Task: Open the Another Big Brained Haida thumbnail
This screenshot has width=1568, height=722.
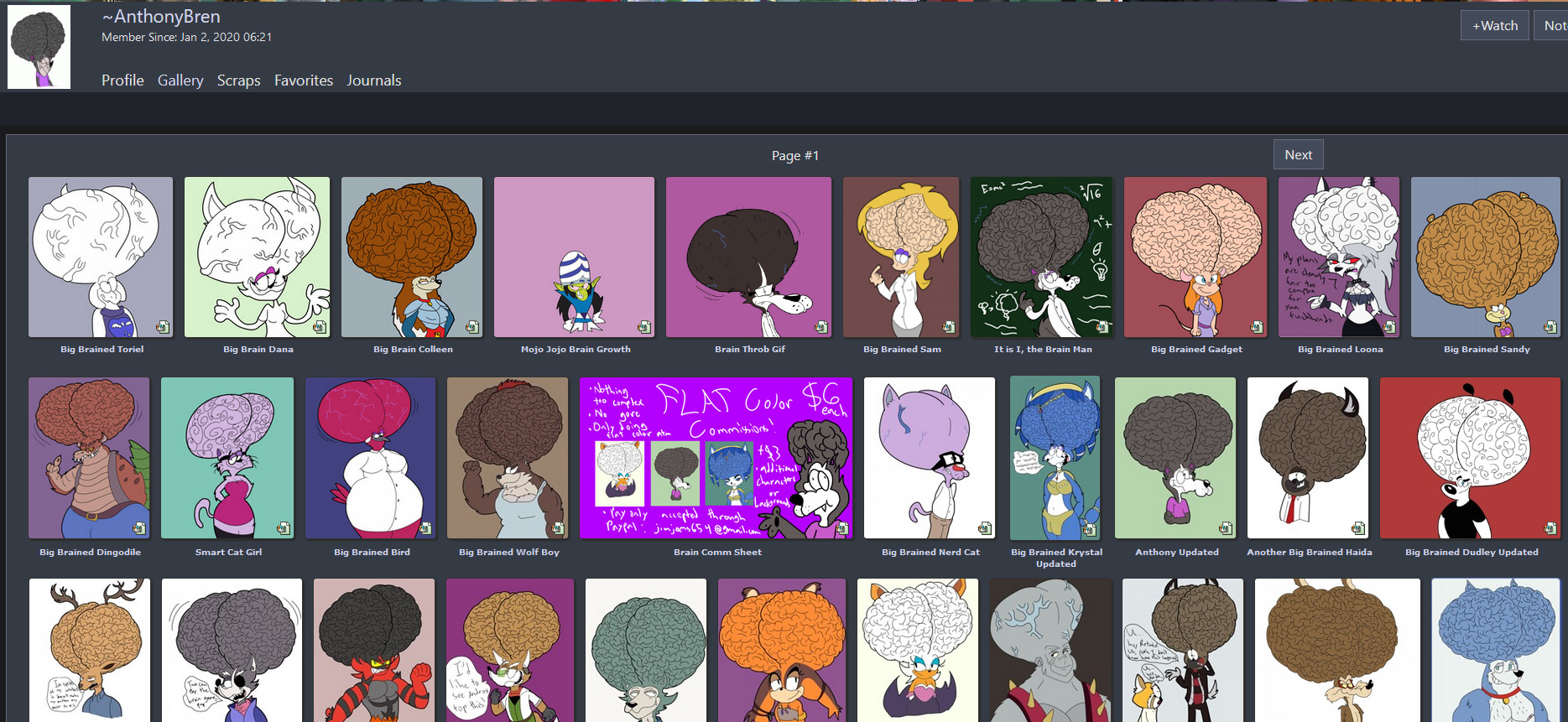Action: coord(1308,458)
